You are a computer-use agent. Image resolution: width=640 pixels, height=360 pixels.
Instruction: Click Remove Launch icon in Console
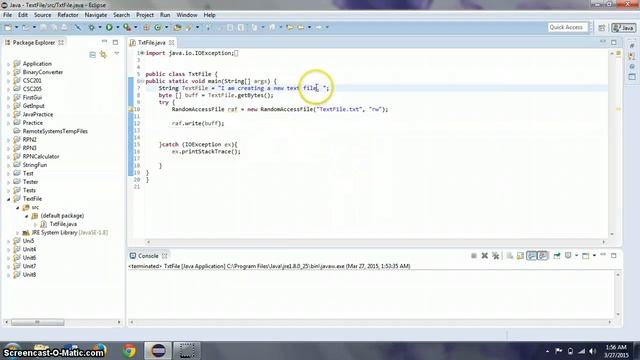[484, 256]
